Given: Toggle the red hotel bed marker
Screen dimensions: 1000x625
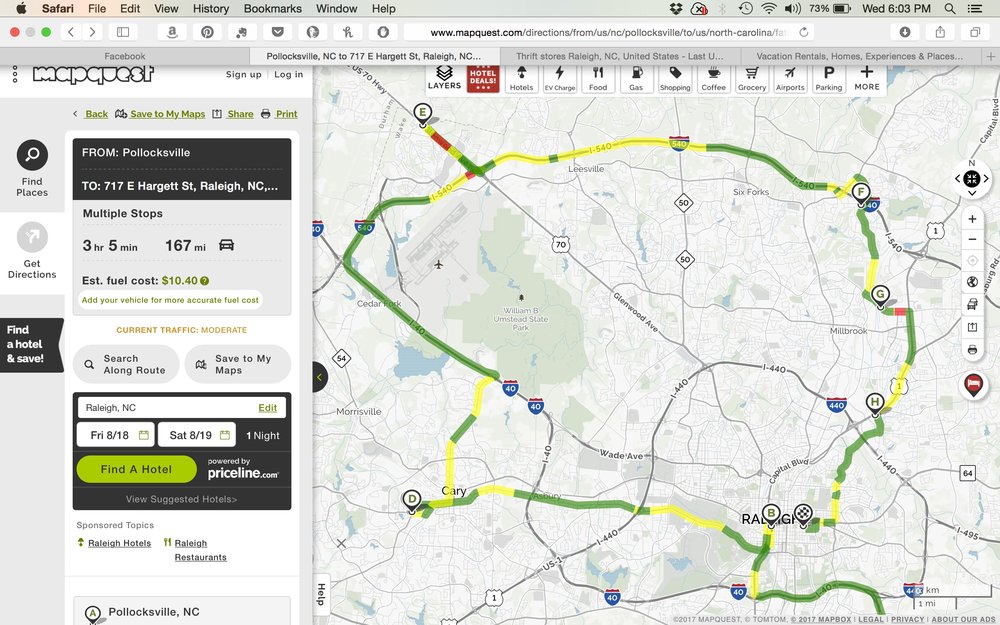Looking at the screenshot, I should tap(972, 384).
